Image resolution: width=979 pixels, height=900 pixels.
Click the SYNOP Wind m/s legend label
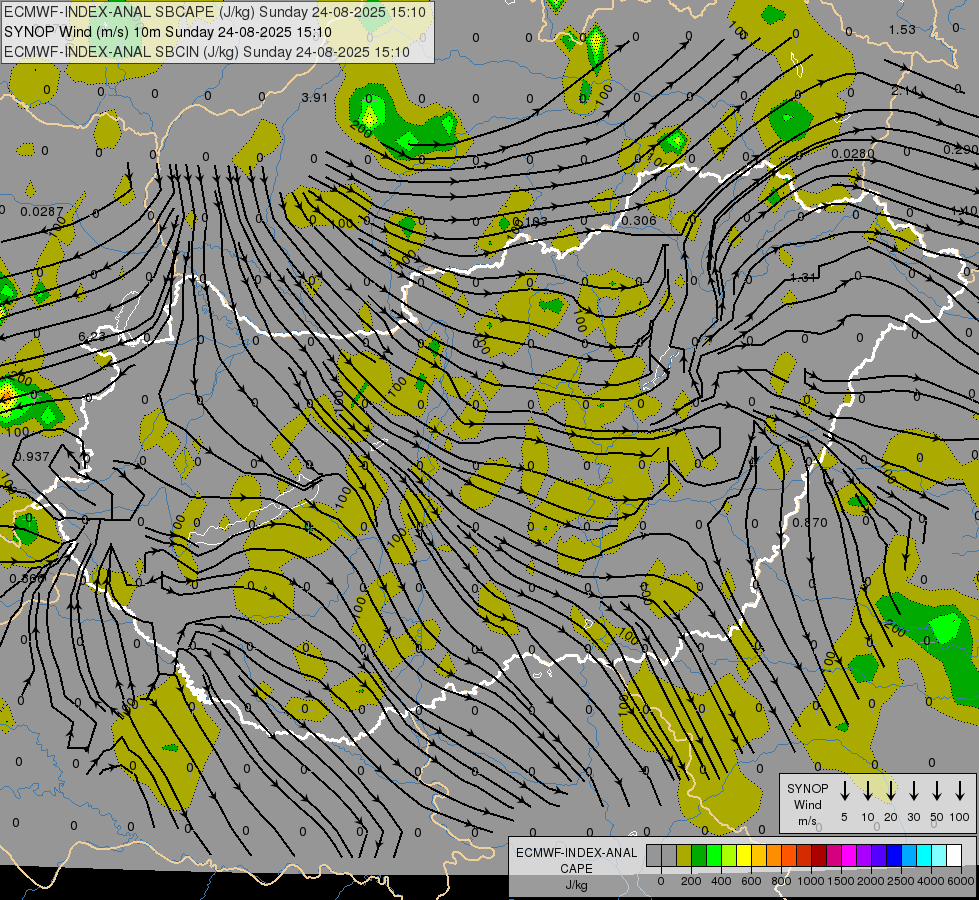point(807,804)
